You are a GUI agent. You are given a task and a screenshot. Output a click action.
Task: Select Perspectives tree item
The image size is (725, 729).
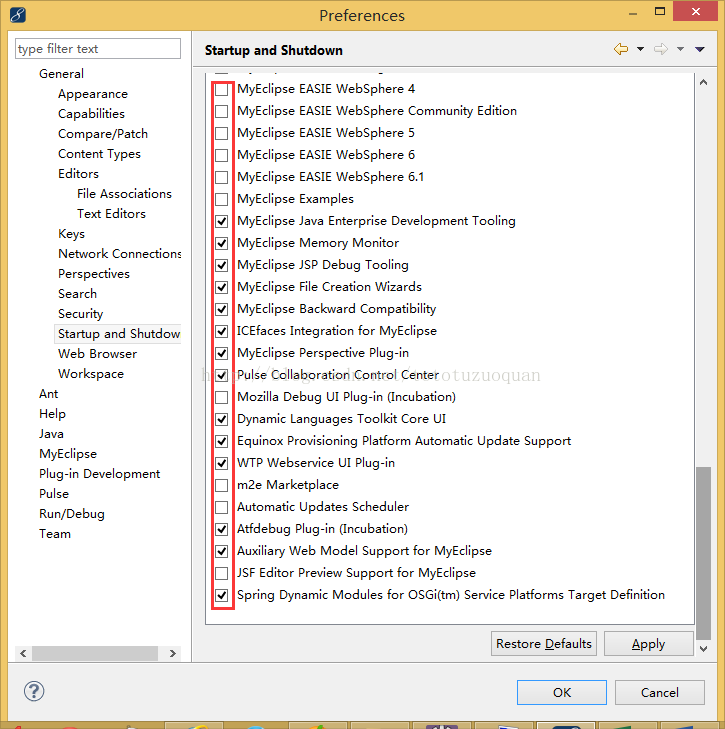(93, 274)
